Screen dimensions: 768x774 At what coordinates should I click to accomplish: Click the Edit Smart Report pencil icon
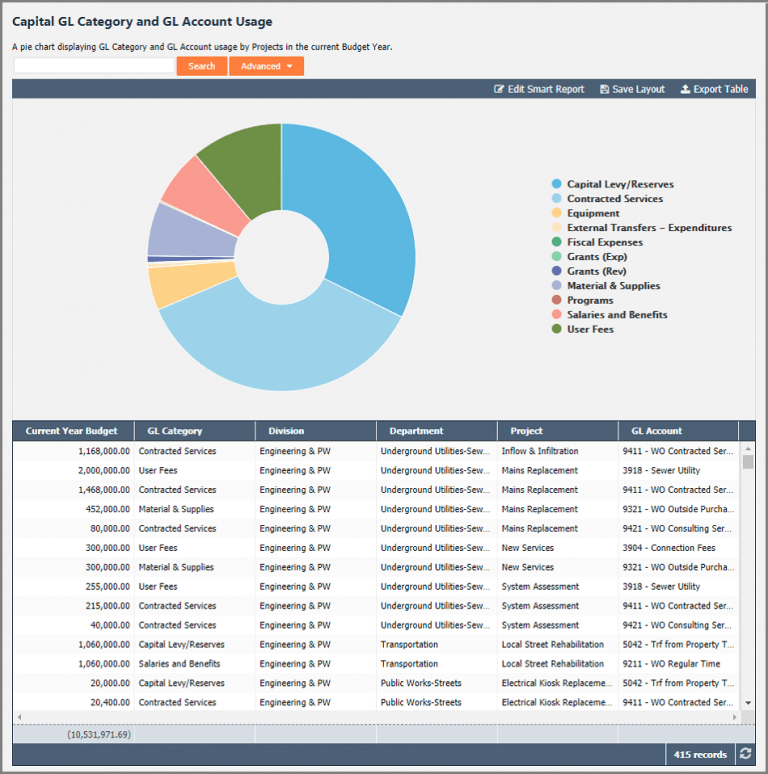pyautogui.click(x=499, y=90)
